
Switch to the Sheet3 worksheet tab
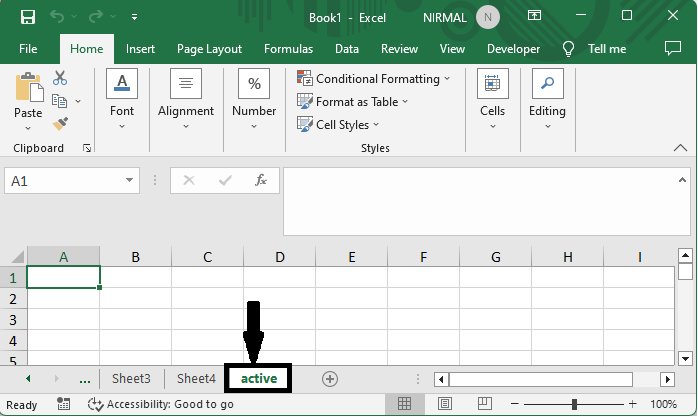[x=131, y=379]
